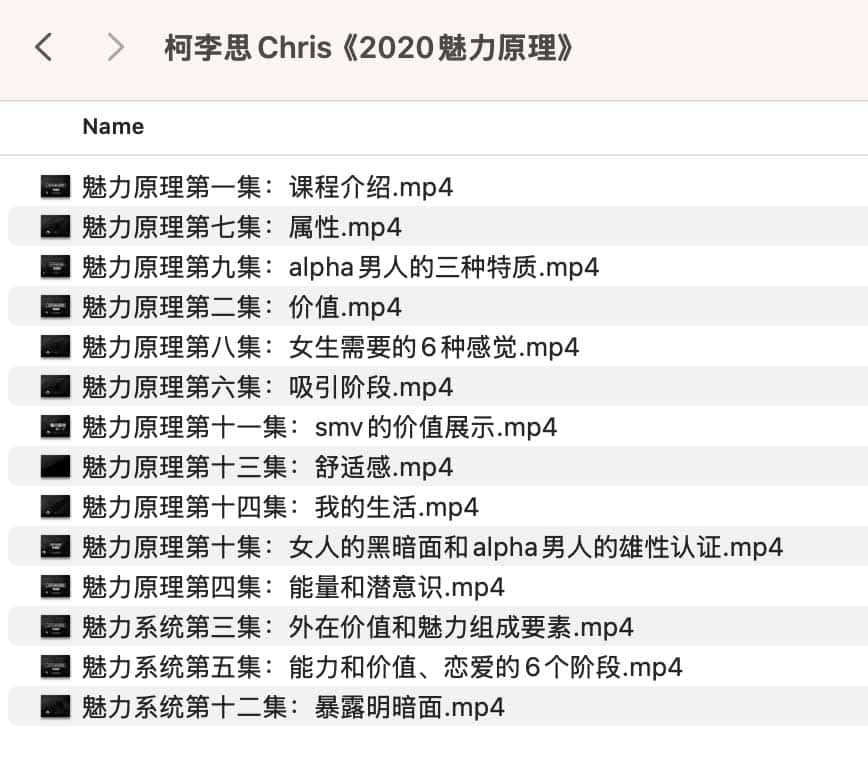Click video icon for 第十二集：暴露明暗面.mp4

(55, 708)
